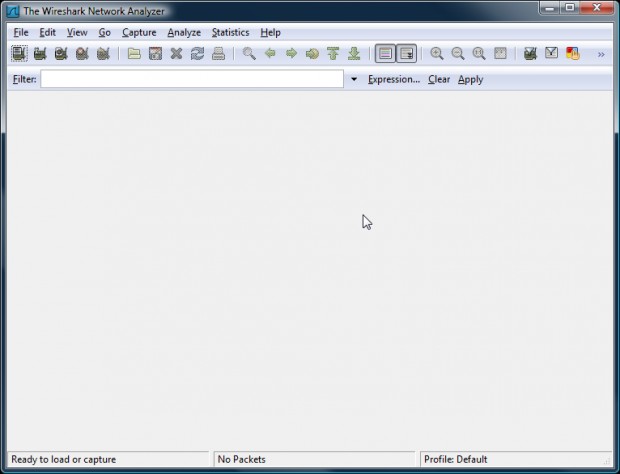Close this capture file X icon
The image size is (620, 474).
(176, 53)
